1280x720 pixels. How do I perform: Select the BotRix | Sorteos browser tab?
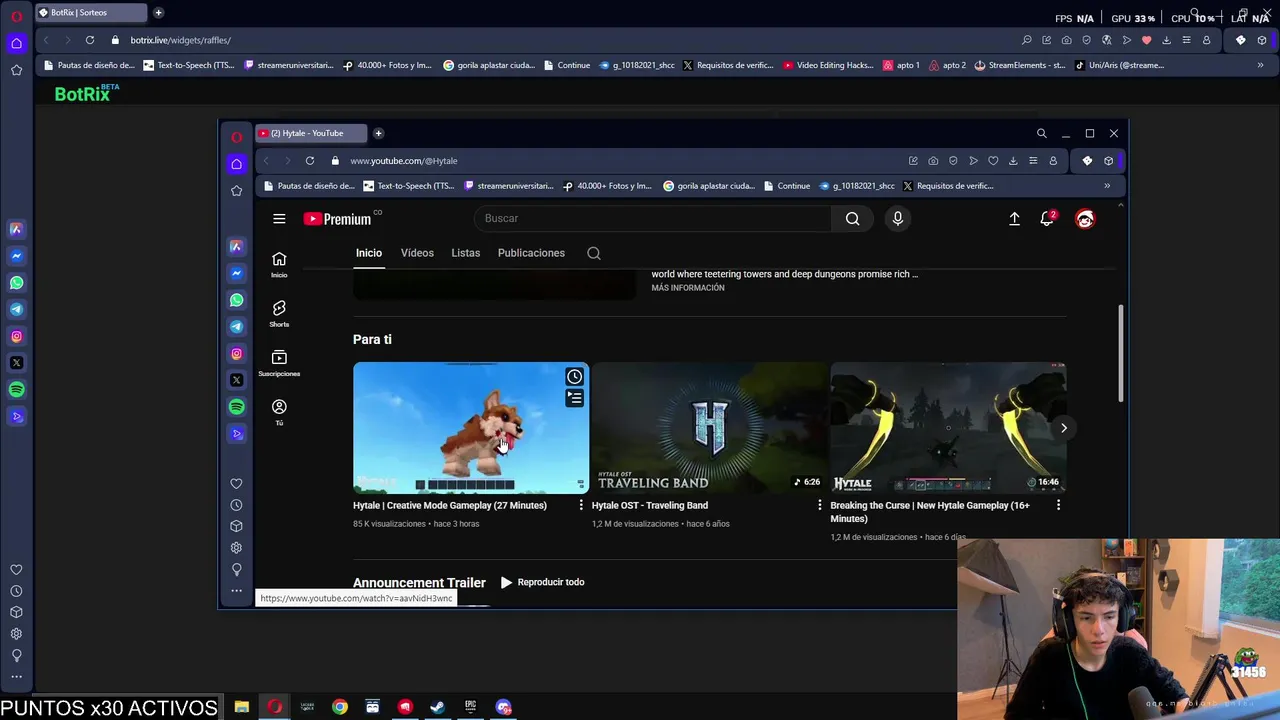(x=90, y=13)
